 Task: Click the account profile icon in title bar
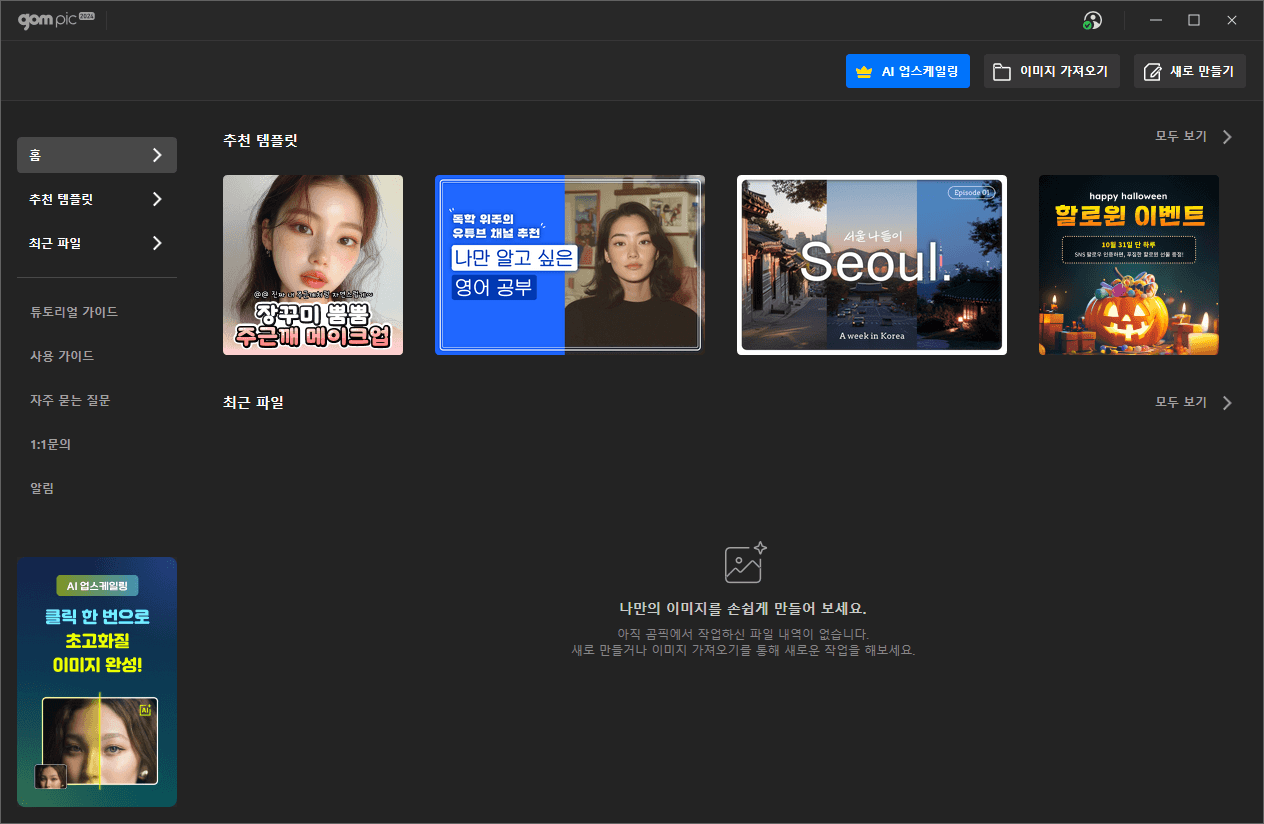coord(1092,20)
